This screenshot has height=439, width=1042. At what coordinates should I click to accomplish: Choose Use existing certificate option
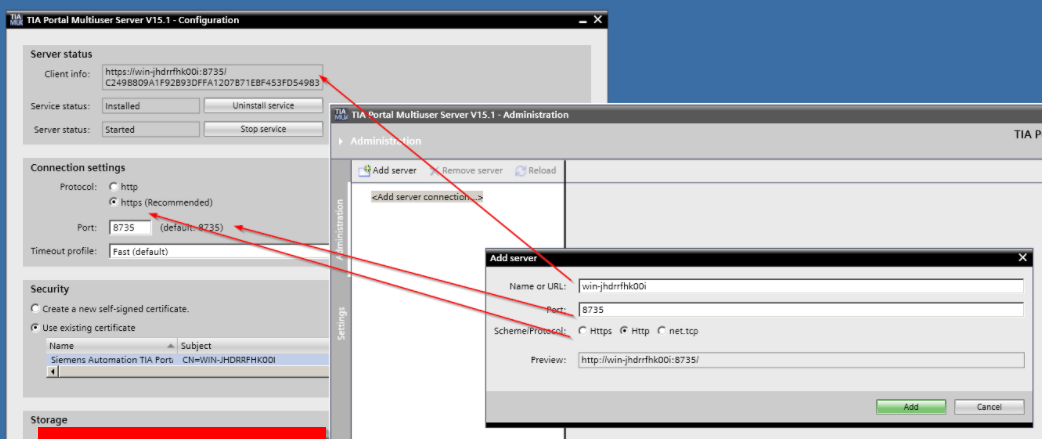point(35,327)
